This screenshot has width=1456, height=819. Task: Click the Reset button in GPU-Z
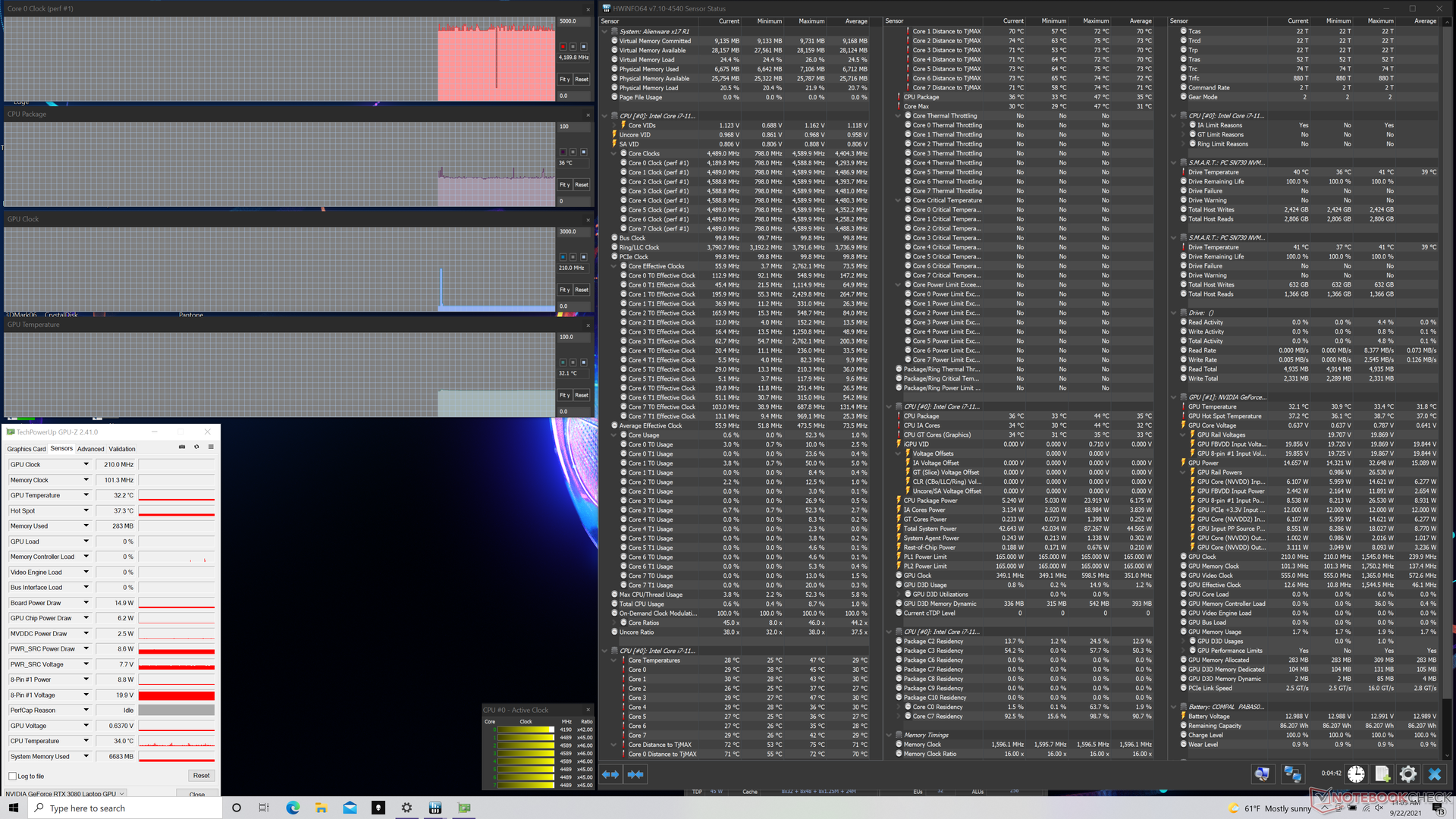pyautogui.click(x=201, y=776)
